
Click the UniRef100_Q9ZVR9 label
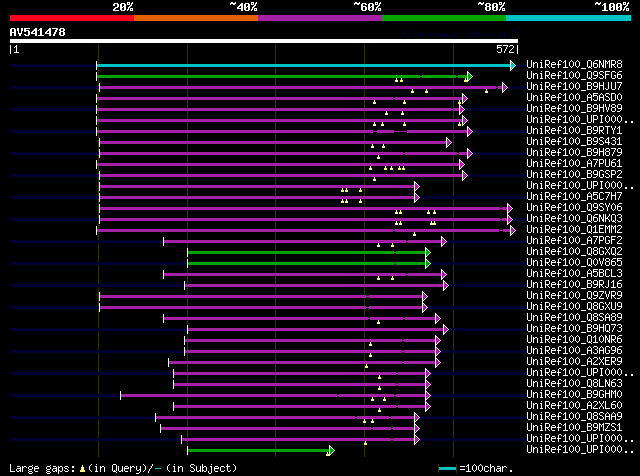point(574,296)
